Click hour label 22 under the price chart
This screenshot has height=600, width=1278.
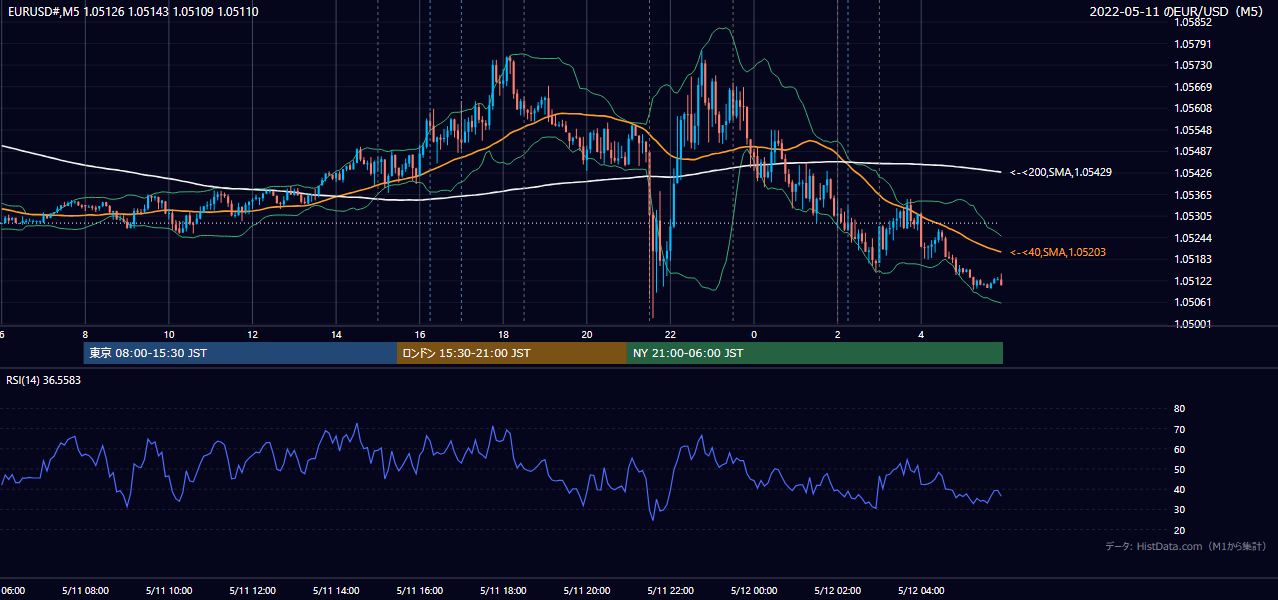coord(670,335)
